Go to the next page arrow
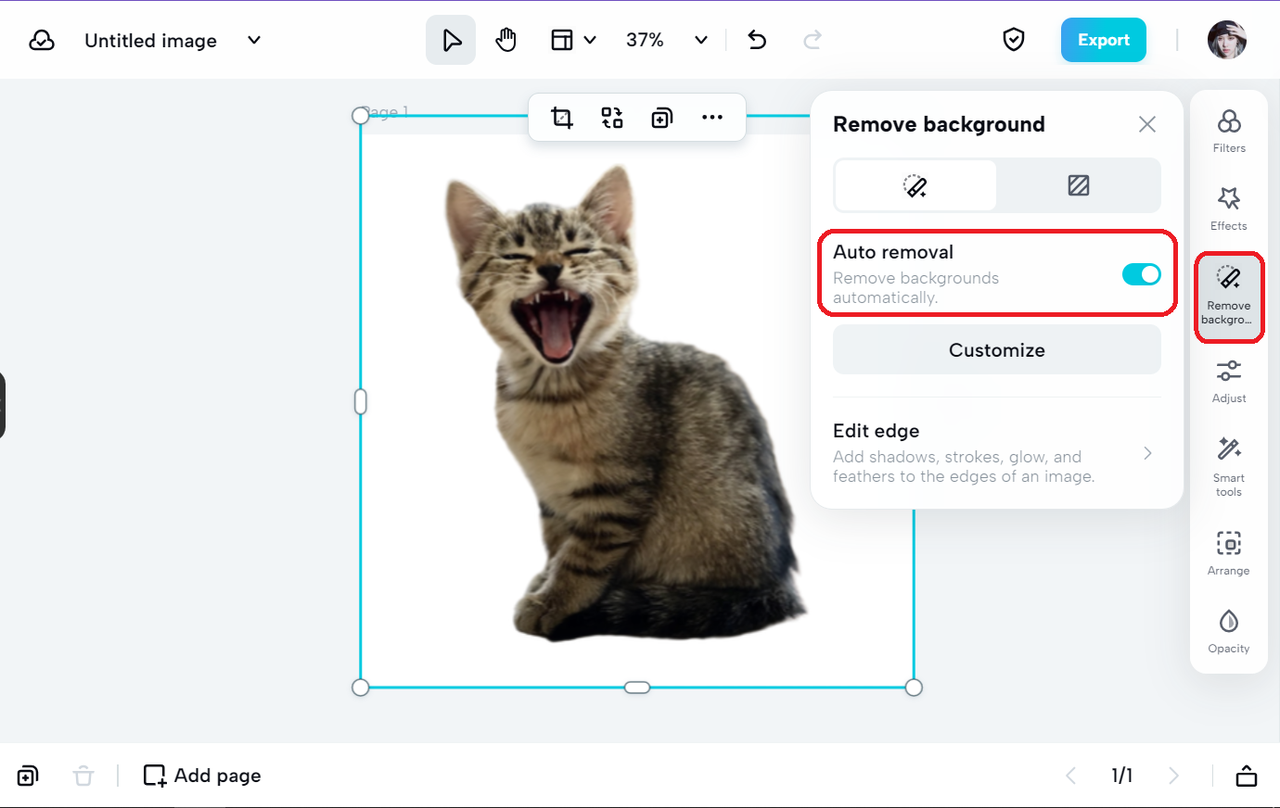The image size is (1280, 808). point(1174,775)
